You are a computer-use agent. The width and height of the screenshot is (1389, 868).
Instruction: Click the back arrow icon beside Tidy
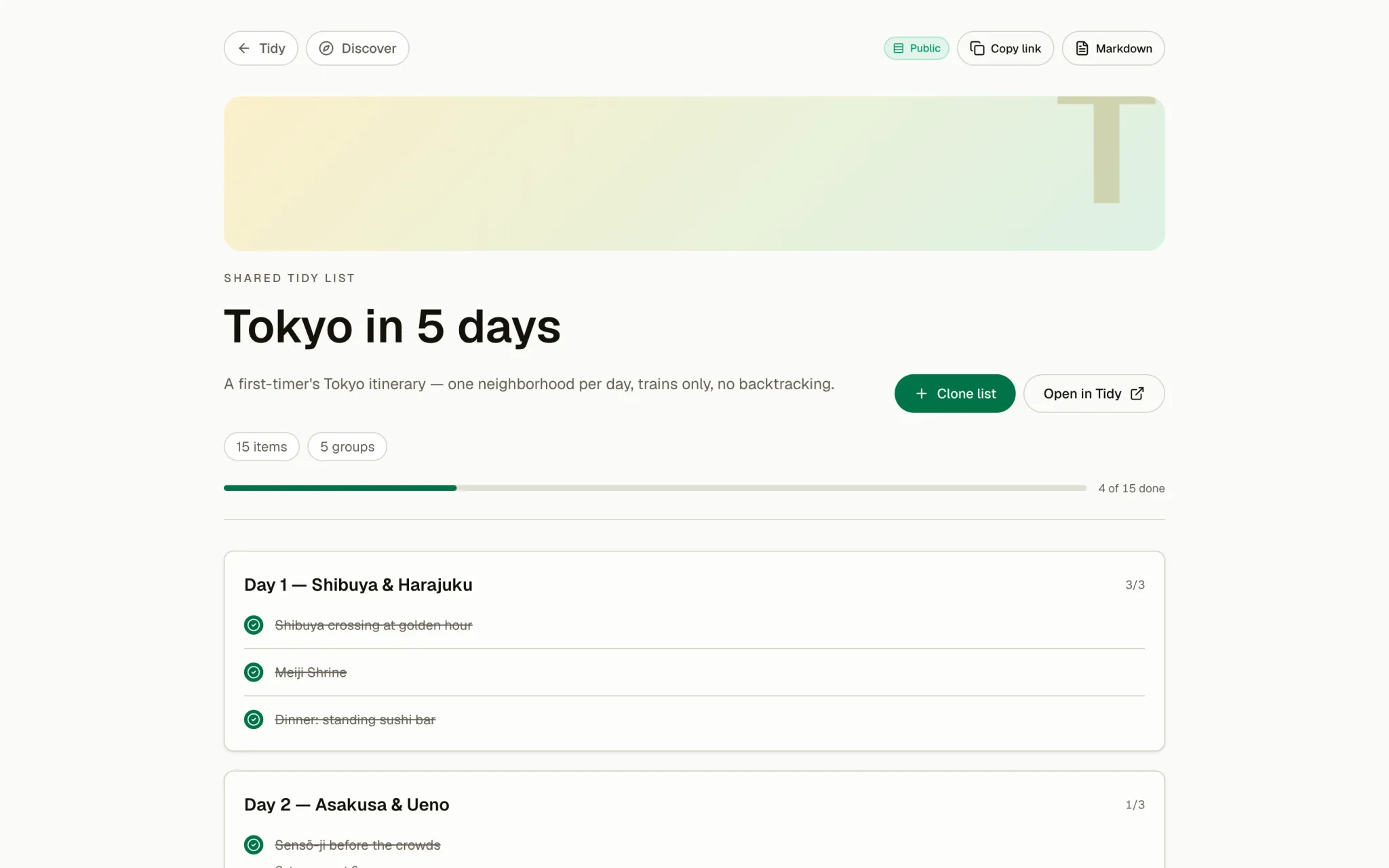243,48
